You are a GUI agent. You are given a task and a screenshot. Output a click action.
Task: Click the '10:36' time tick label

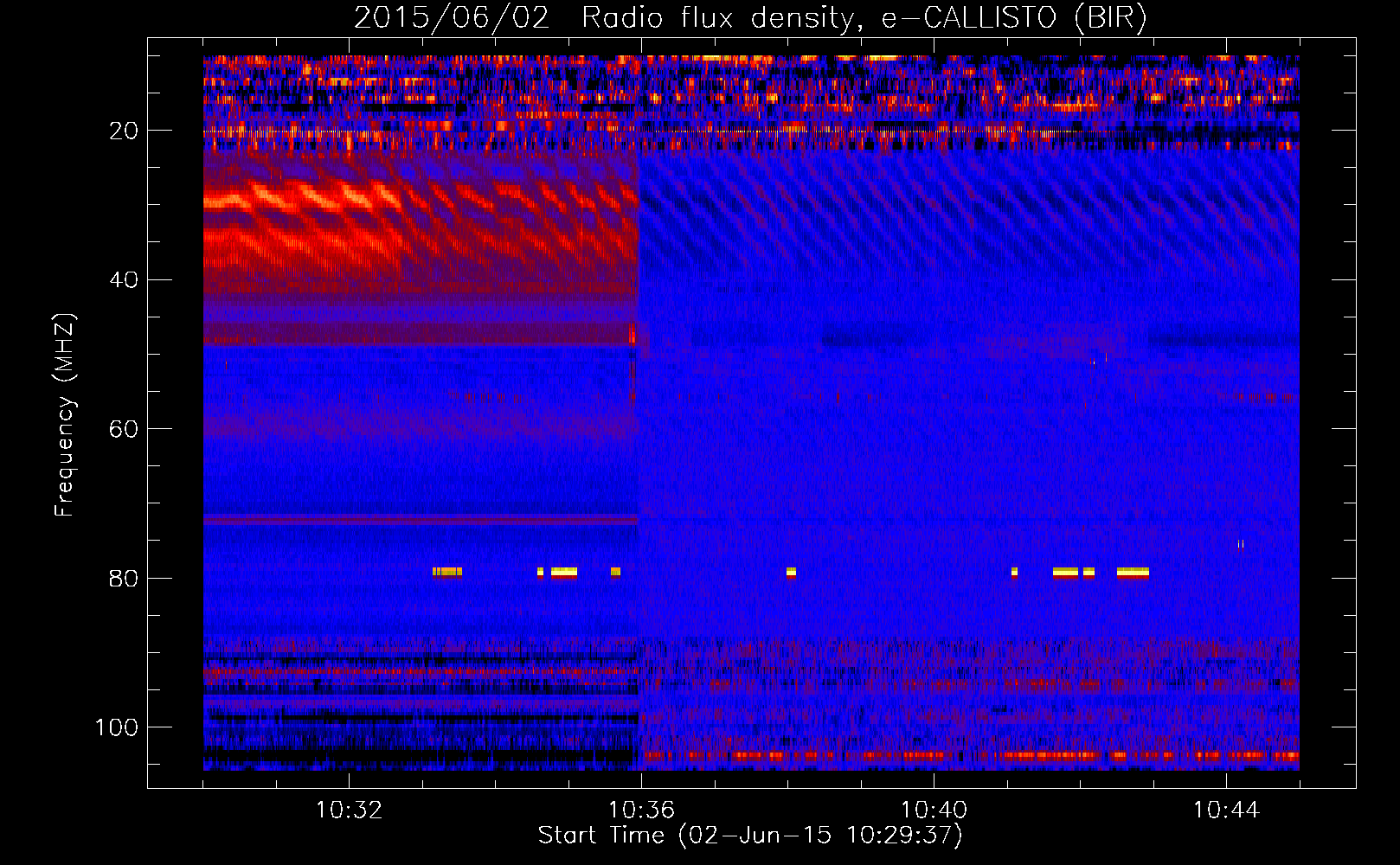[641, 811]
